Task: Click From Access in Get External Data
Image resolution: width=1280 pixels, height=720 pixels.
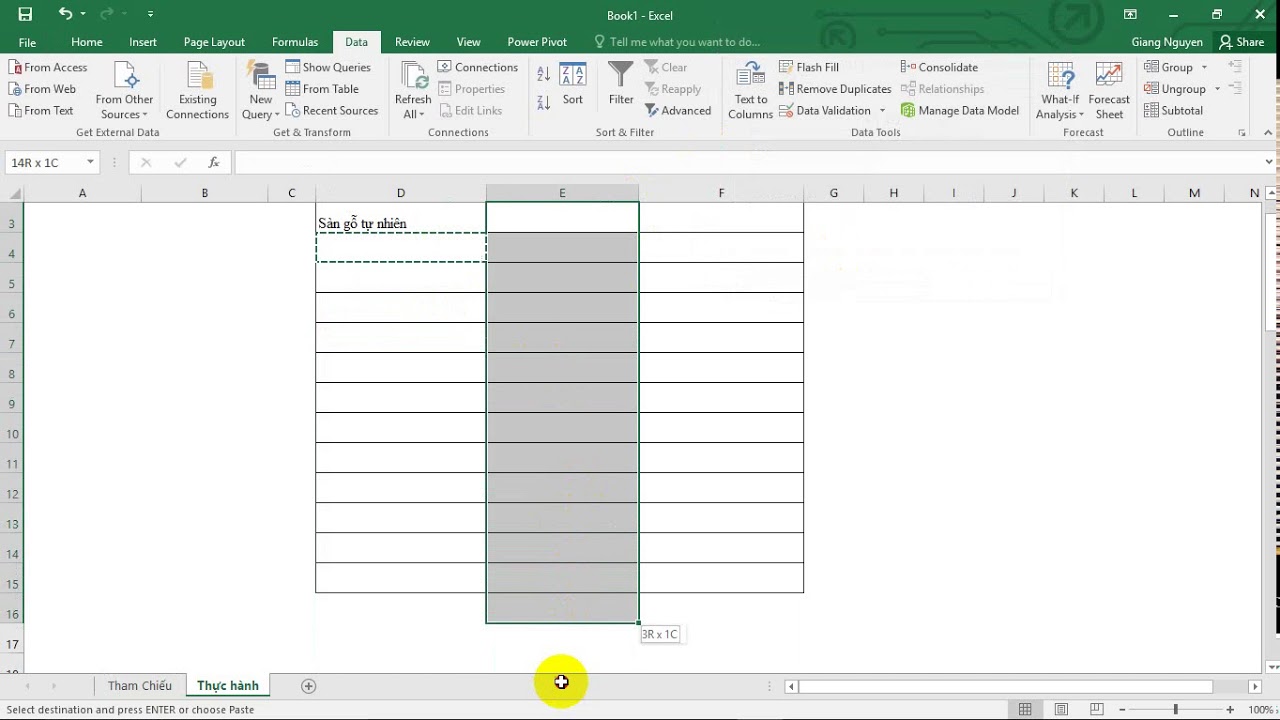Action: (x=48, y=67)
